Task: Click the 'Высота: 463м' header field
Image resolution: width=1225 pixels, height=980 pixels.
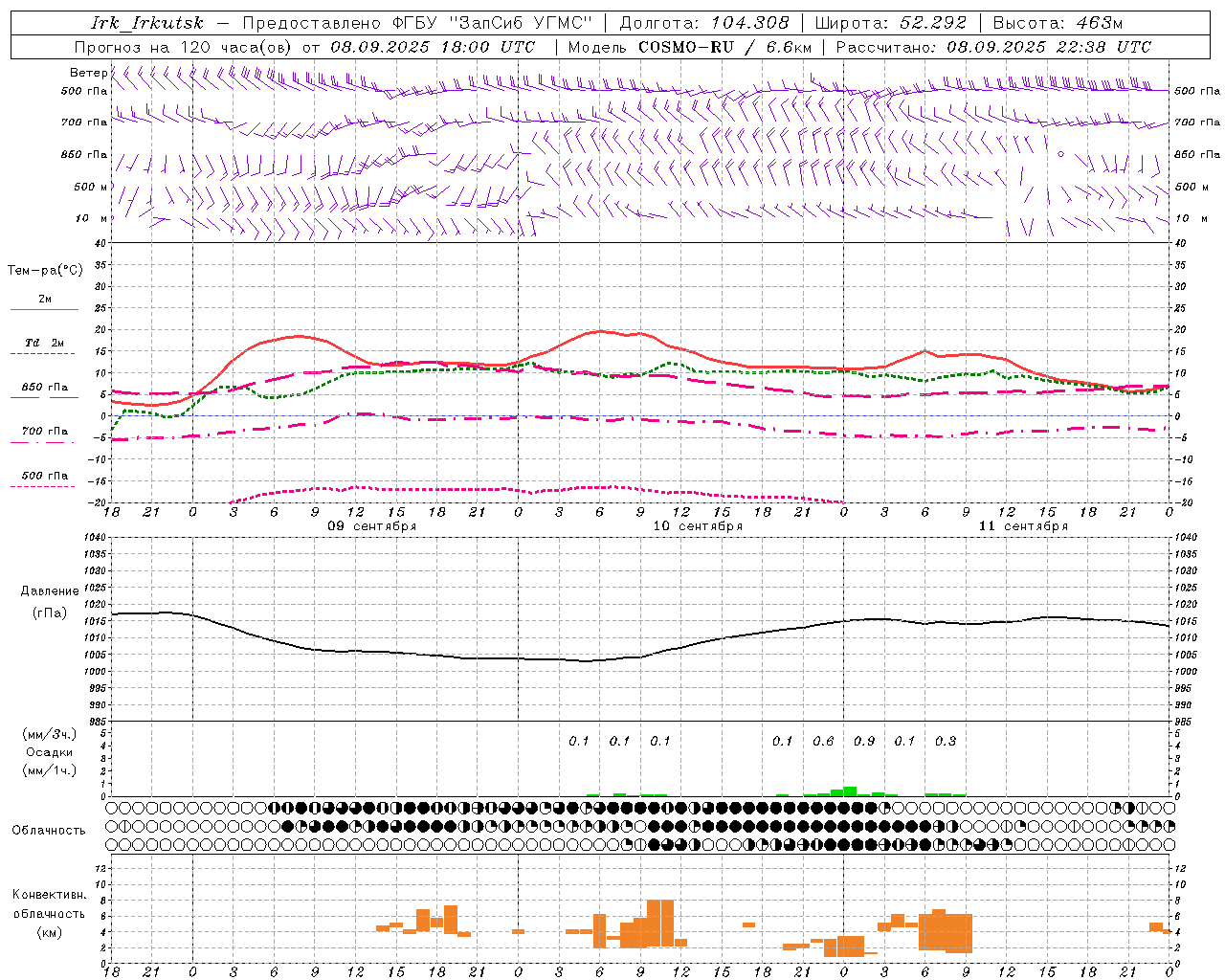Action: [1058, 23]
